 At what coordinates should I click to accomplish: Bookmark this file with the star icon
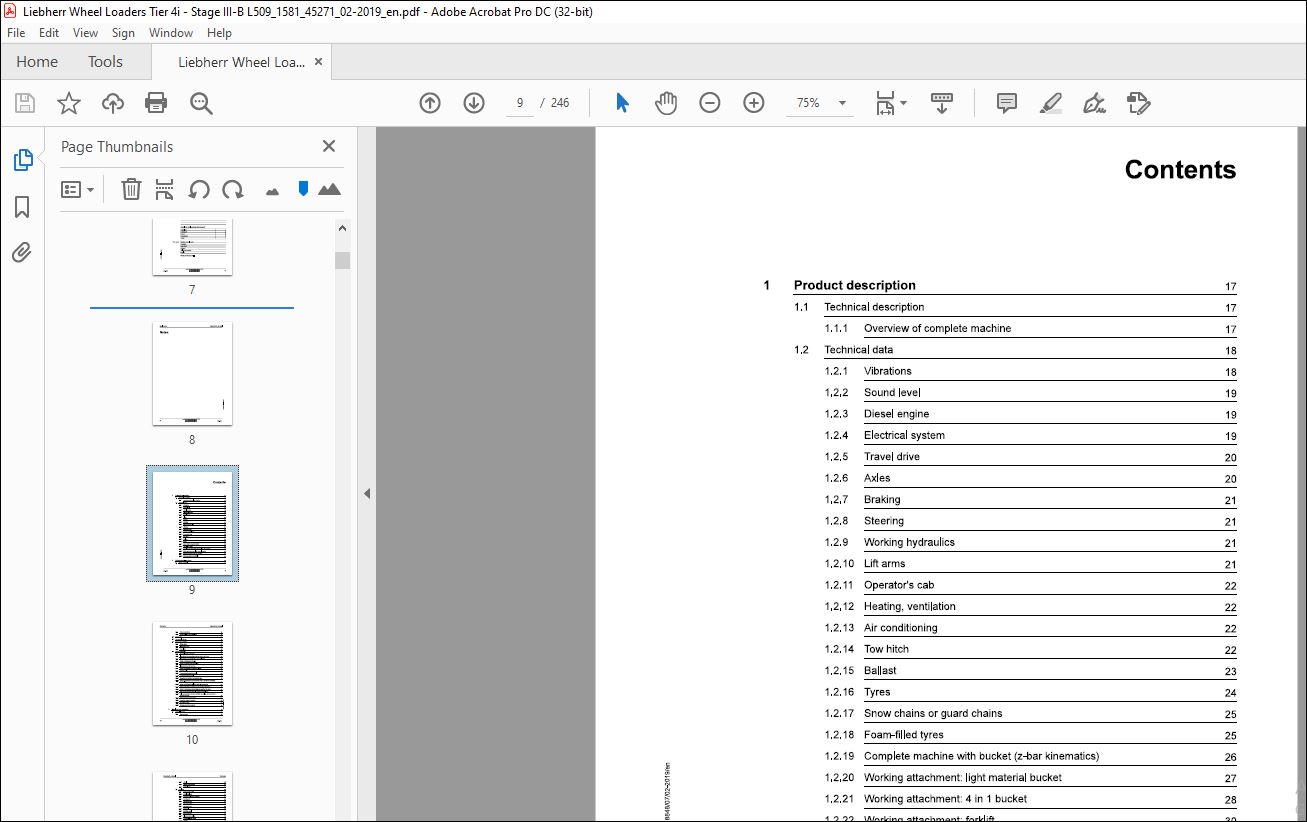coord(68,103)
